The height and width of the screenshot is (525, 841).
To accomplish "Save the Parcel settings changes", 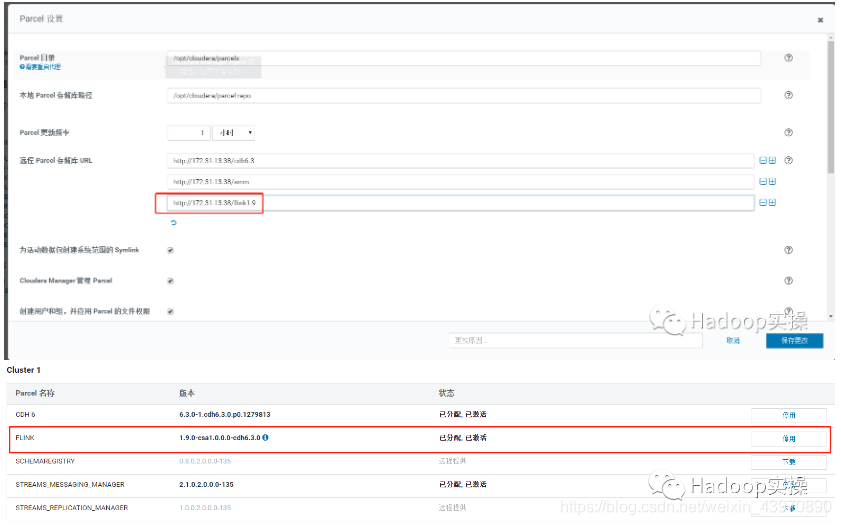I will pos(794,341).
